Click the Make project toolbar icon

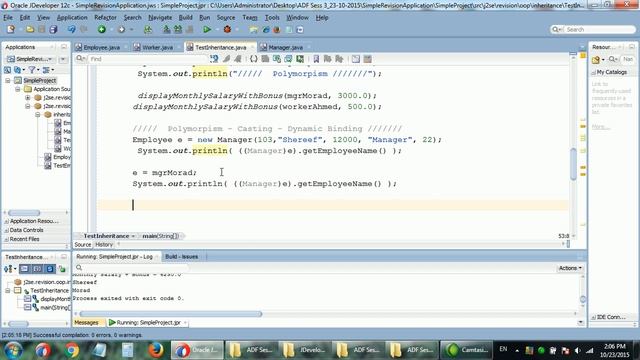click(x=167, y=29)
